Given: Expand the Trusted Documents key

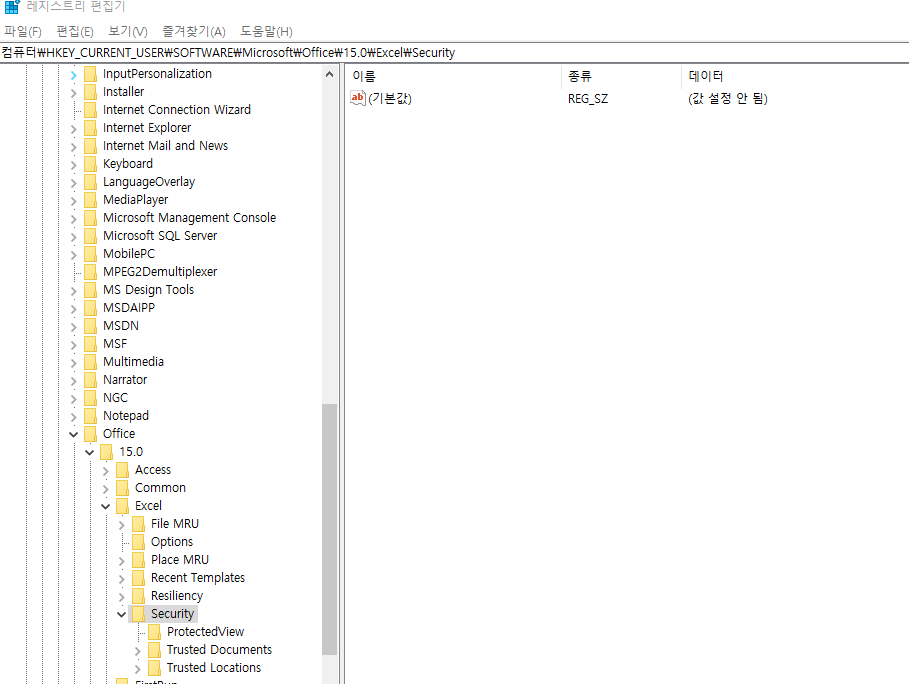Looking at the screenshot, I should click(x=137, y=651).
